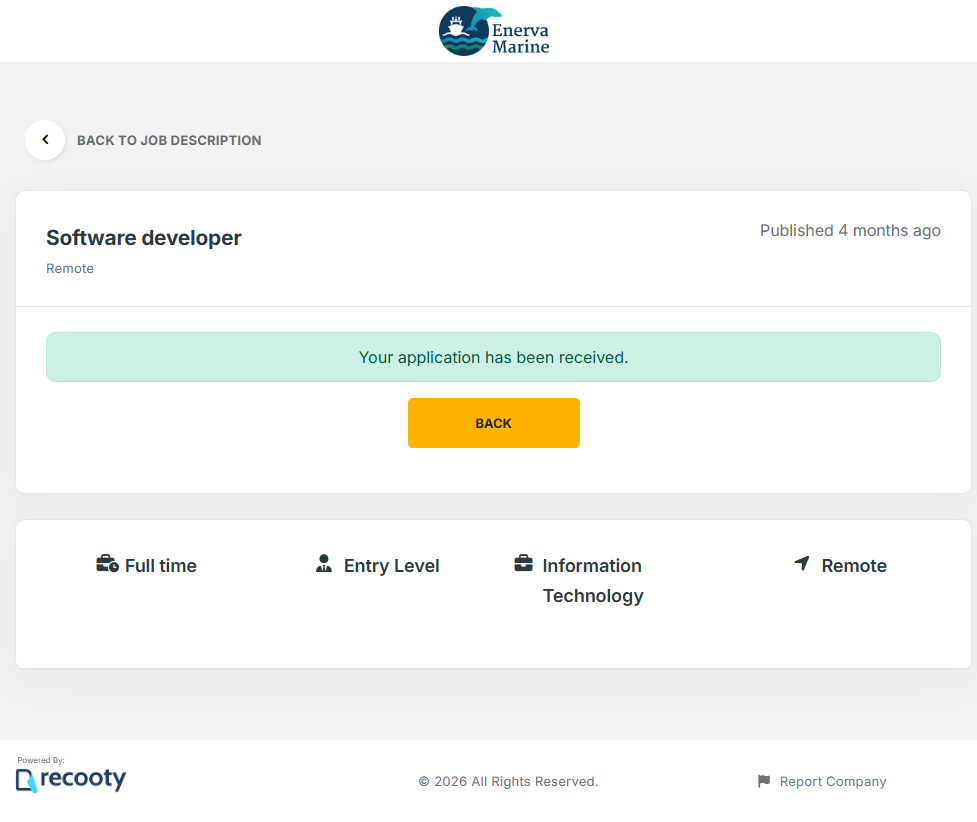Select the Remote label beside arrow icon

(854, 566)
